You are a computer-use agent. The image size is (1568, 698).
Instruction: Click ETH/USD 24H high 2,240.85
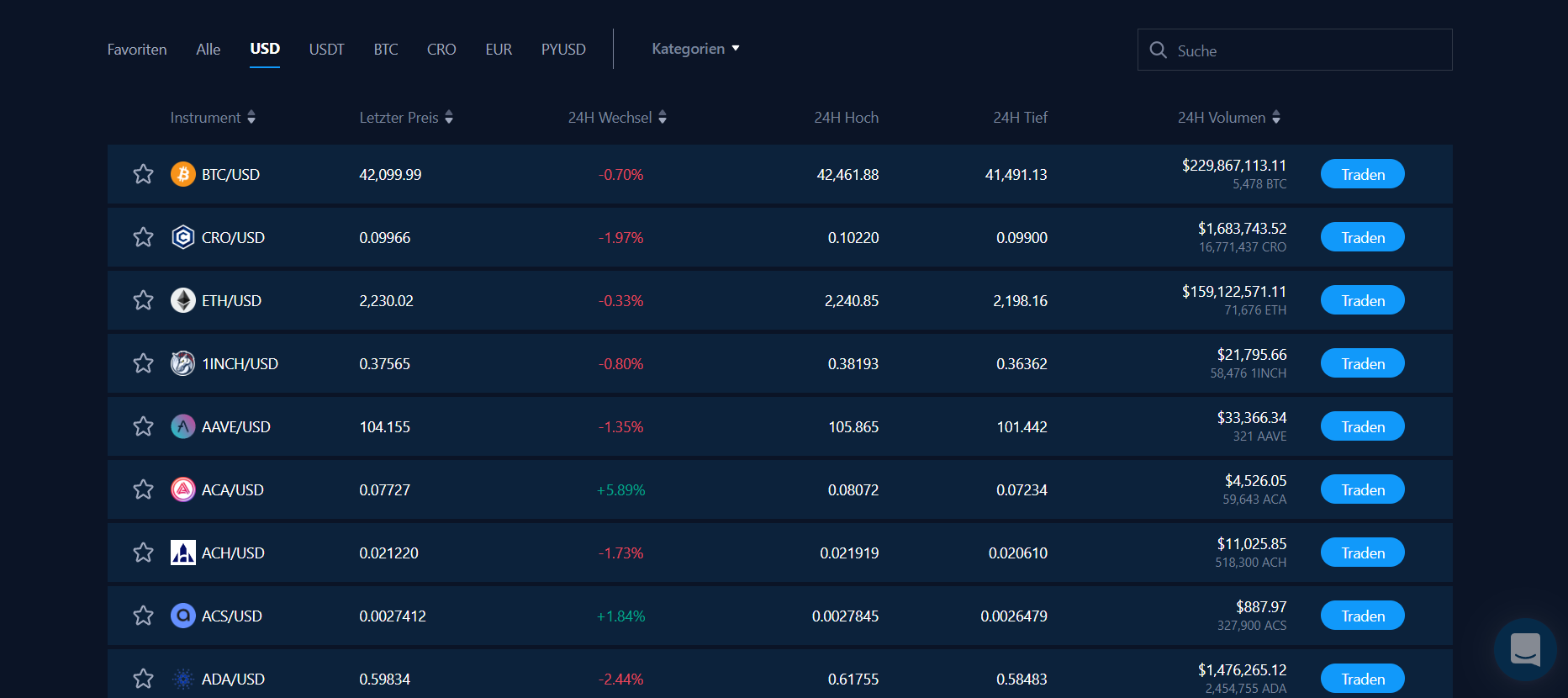852,300
